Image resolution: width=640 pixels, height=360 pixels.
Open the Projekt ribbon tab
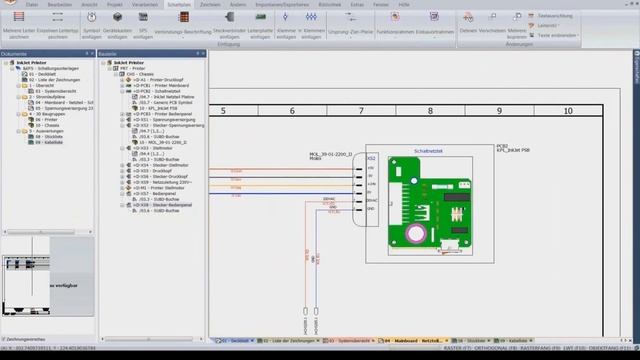[115, 4]
